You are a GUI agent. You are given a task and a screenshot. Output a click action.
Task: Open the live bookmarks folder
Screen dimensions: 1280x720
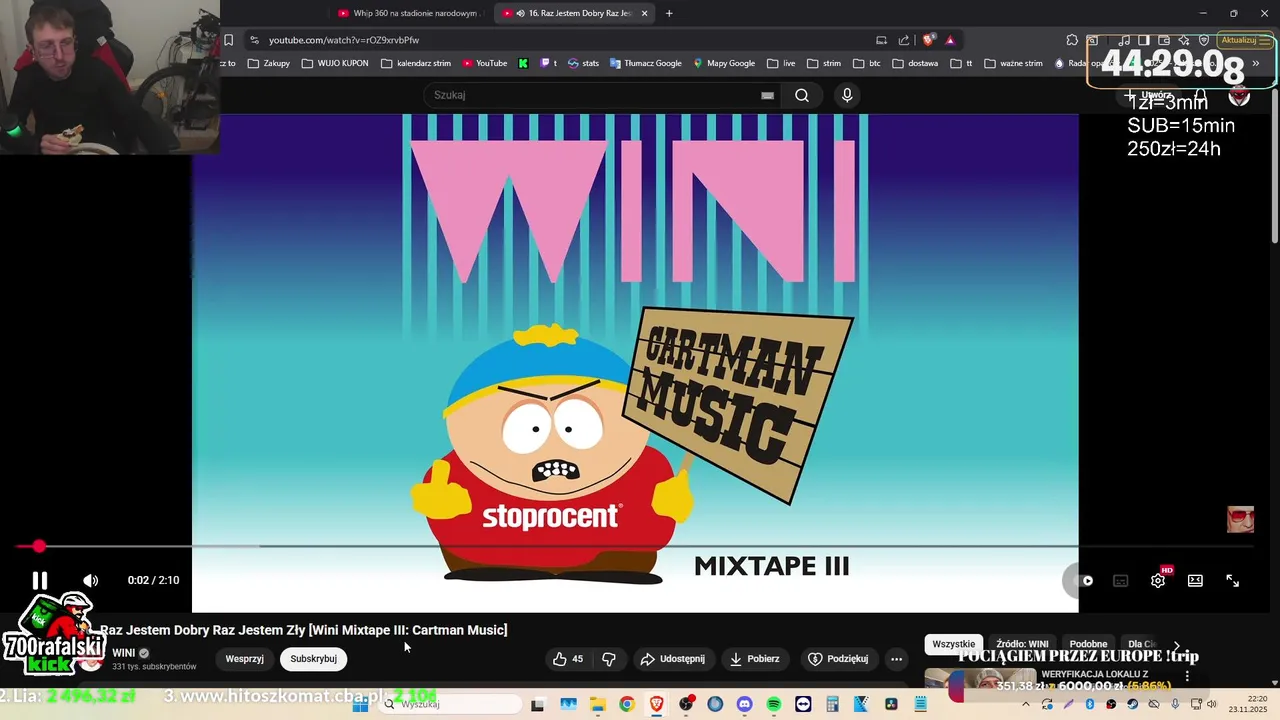[x=781, y=63]
